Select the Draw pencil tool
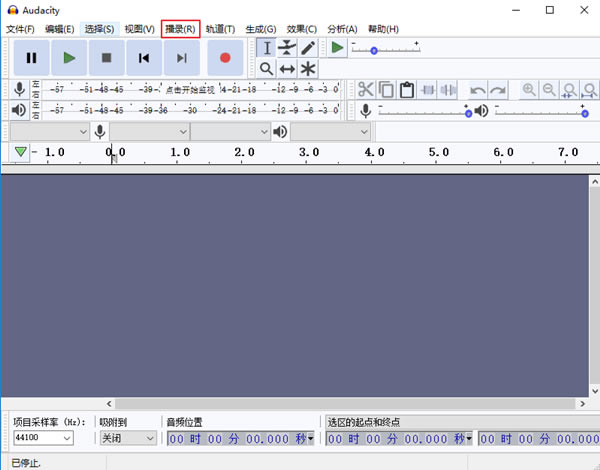The image size is (600, 470). click(x=308, y=48)
